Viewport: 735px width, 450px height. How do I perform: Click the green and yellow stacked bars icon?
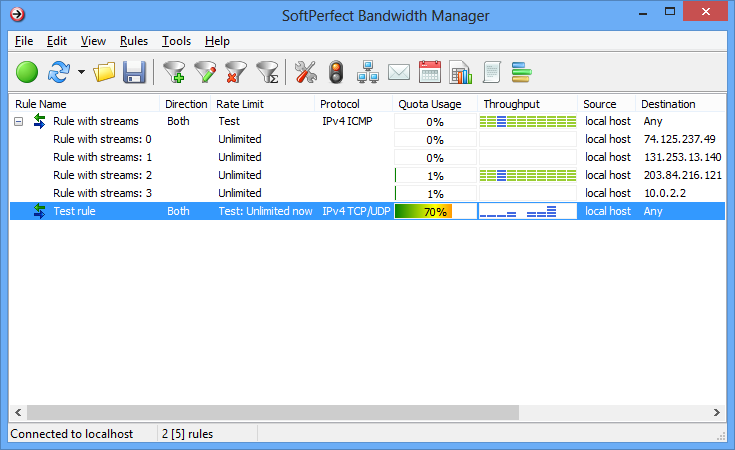pos(521,72)
